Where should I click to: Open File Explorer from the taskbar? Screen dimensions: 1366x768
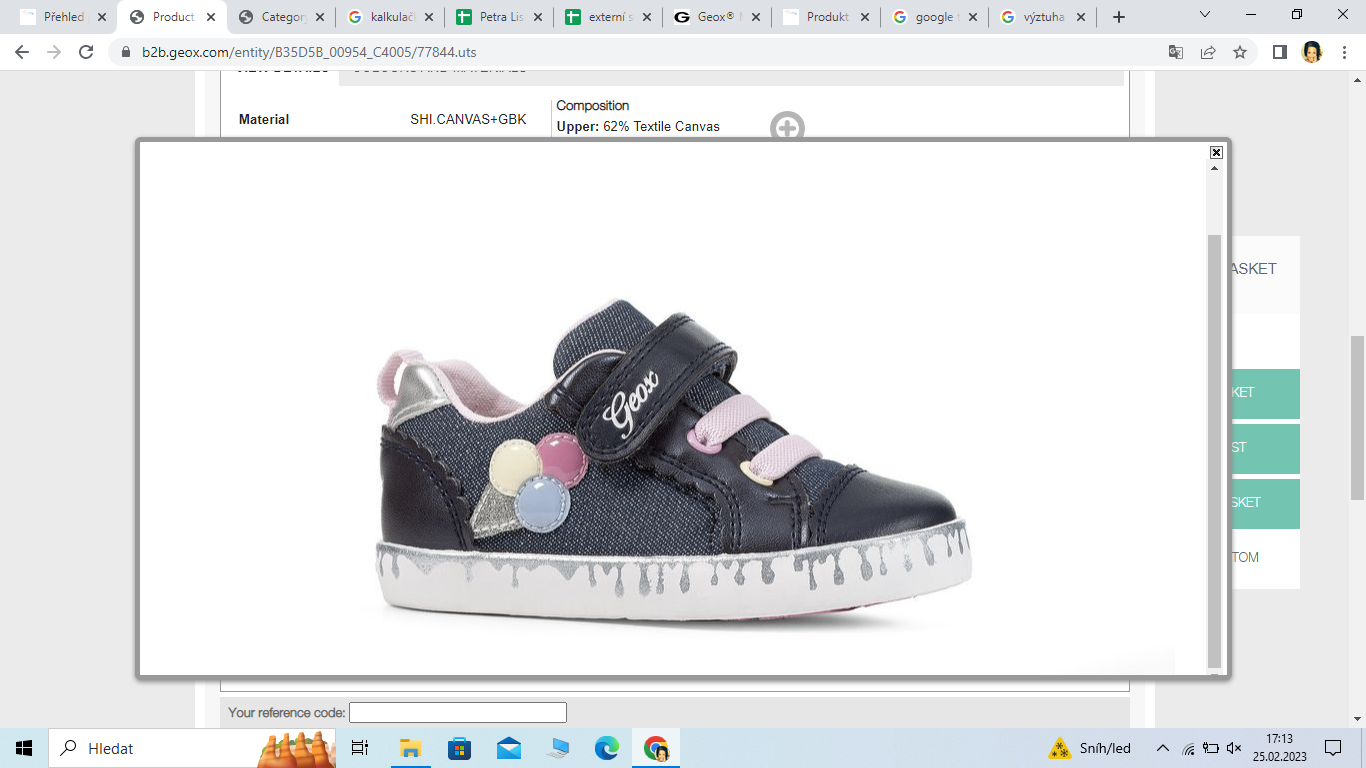click(410, 748)
